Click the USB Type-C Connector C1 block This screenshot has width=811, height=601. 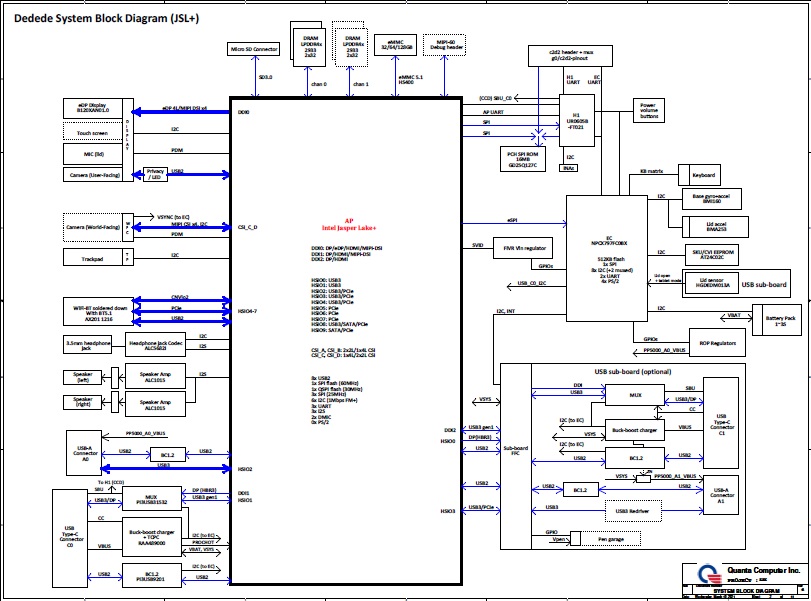tap(721, 423)
